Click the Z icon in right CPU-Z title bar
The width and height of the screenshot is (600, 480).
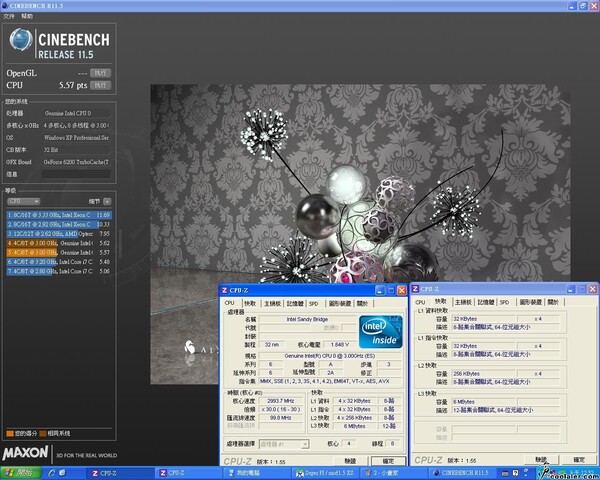(415, 289)
